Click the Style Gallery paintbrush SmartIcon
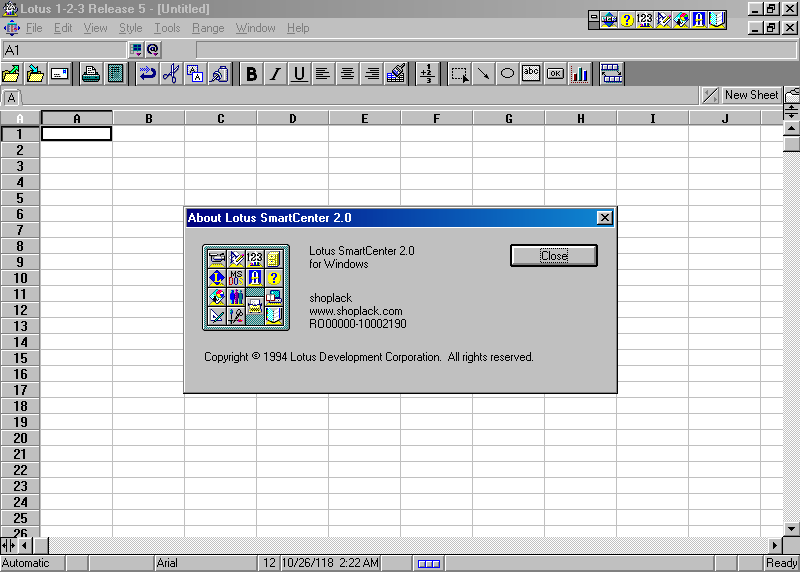This screenshot has width=800, height=572. tap(395, 74)
